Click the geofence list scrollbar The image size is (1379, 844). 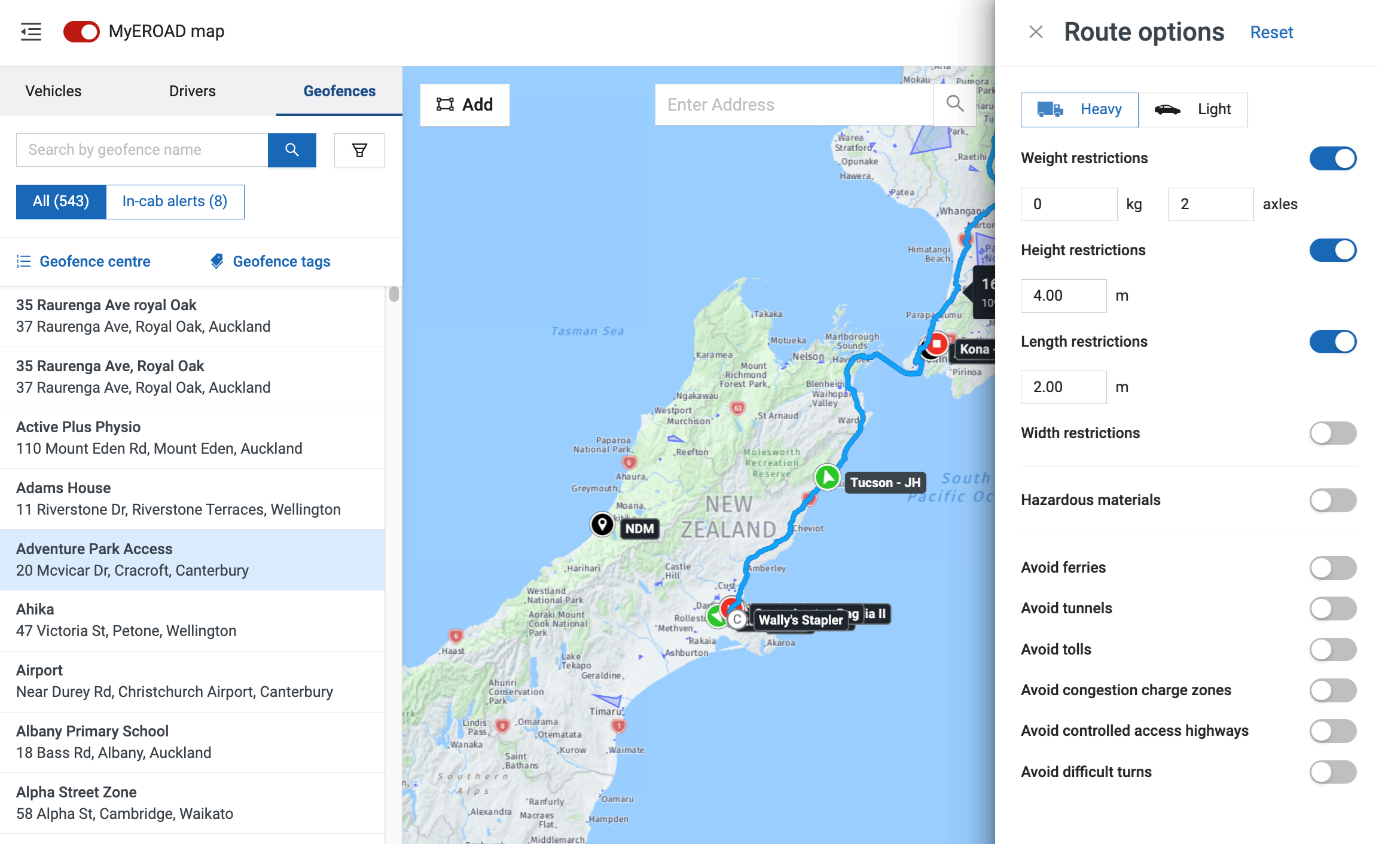pos(394,294)
